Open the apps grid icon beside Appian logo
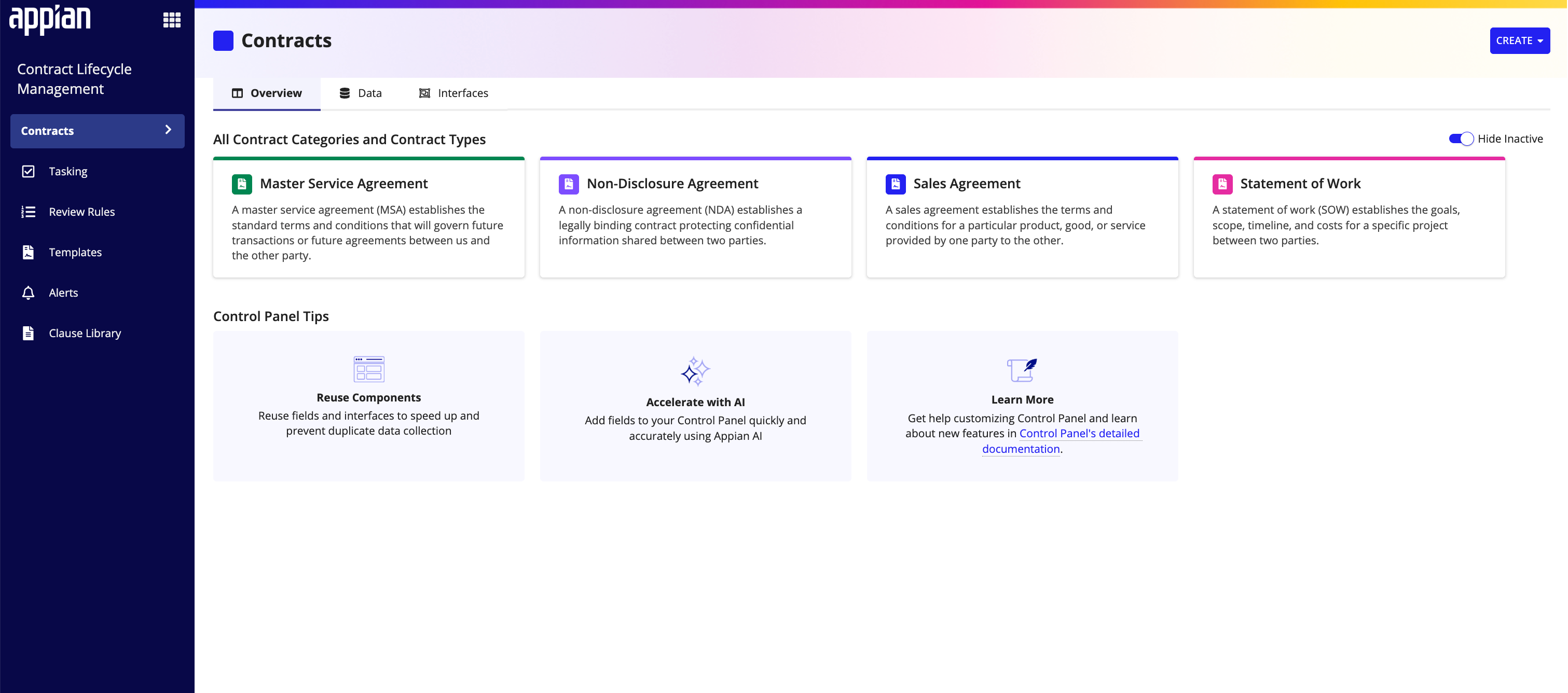This screenshot has width=1568, height=693. 172,20
